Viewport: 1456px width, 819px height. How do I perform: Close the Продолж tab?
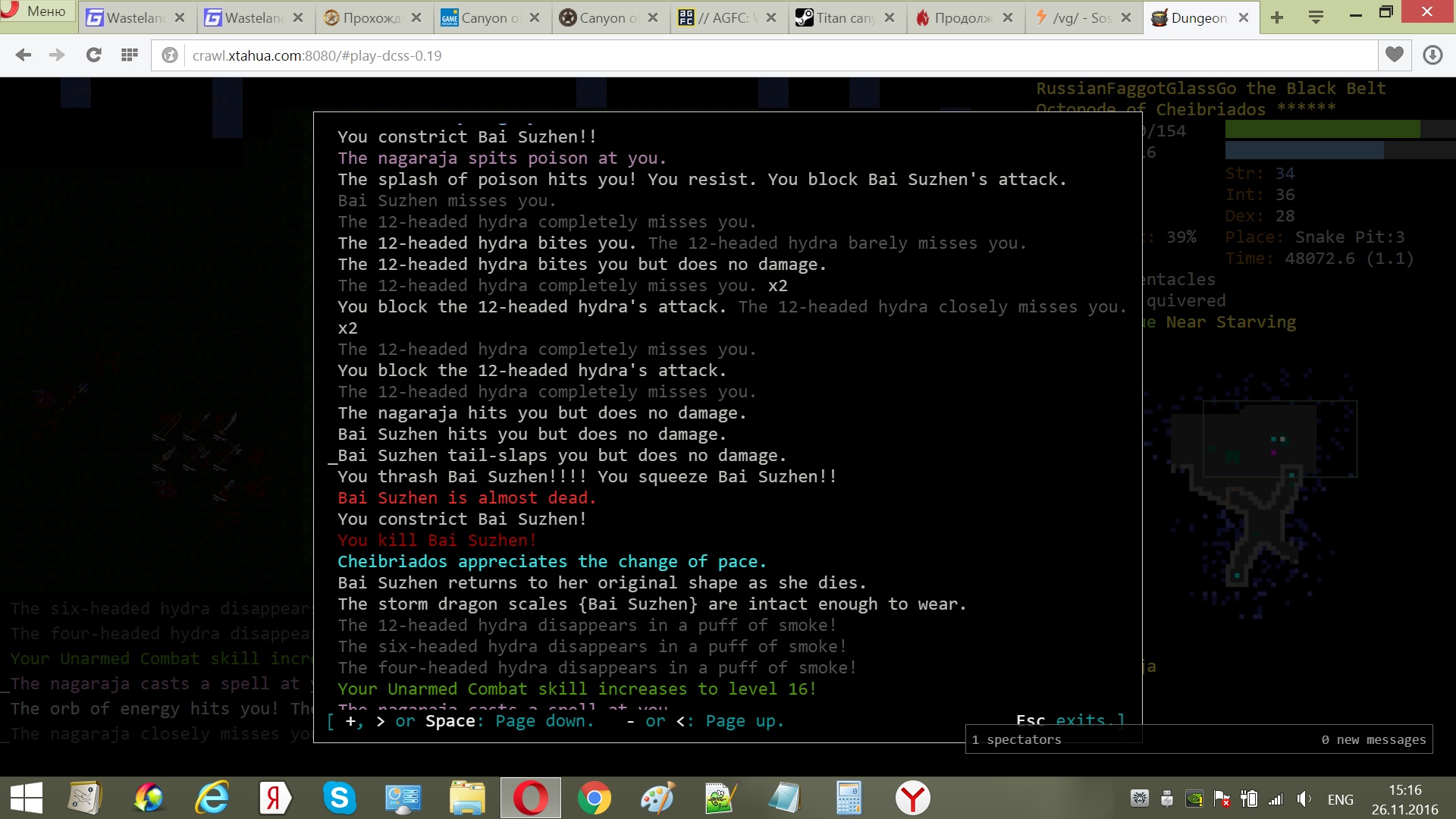coord(1008,17)
